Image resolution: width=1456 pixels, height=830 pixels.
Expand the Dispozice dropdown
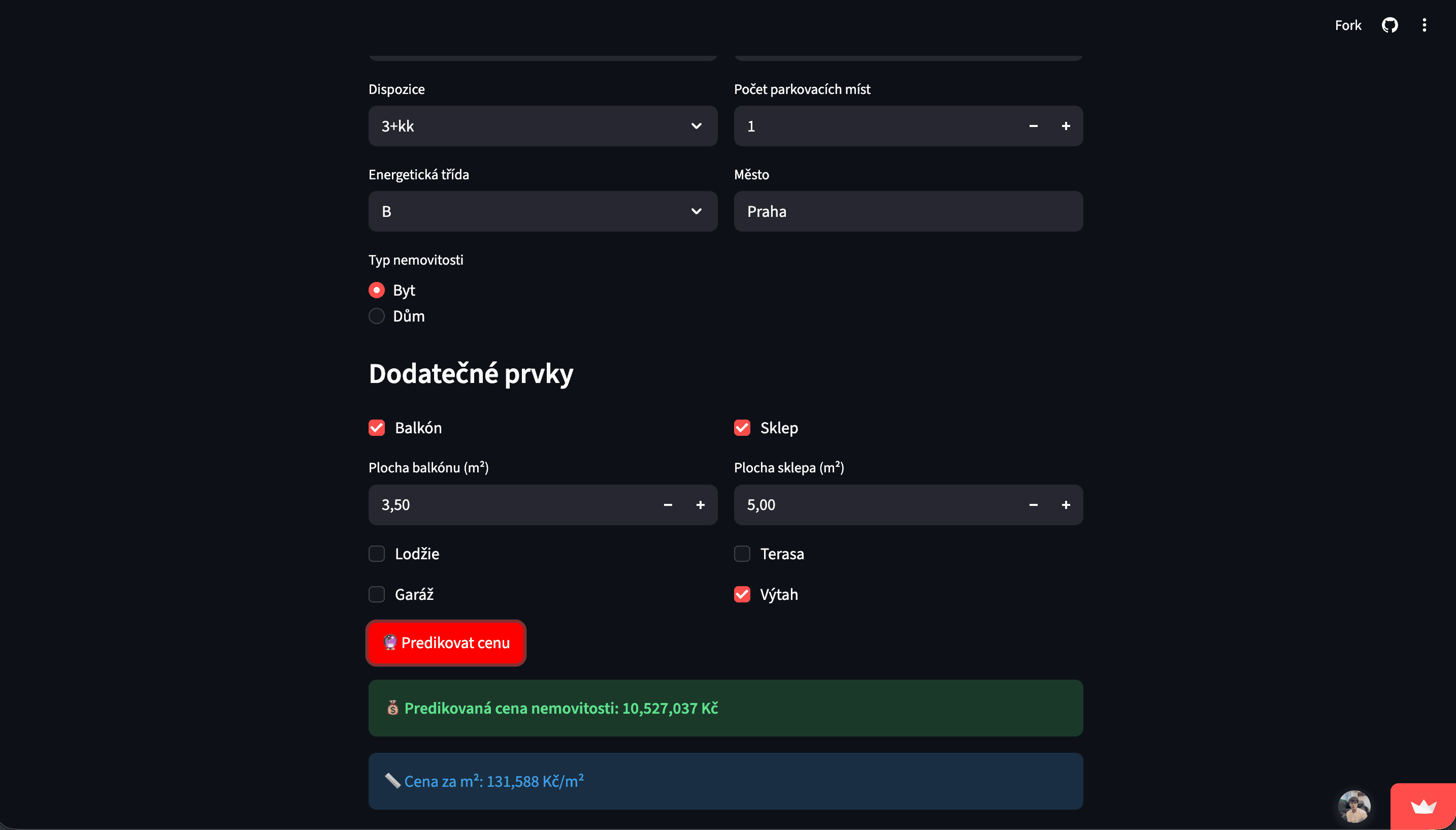click(x=542, y=126)
